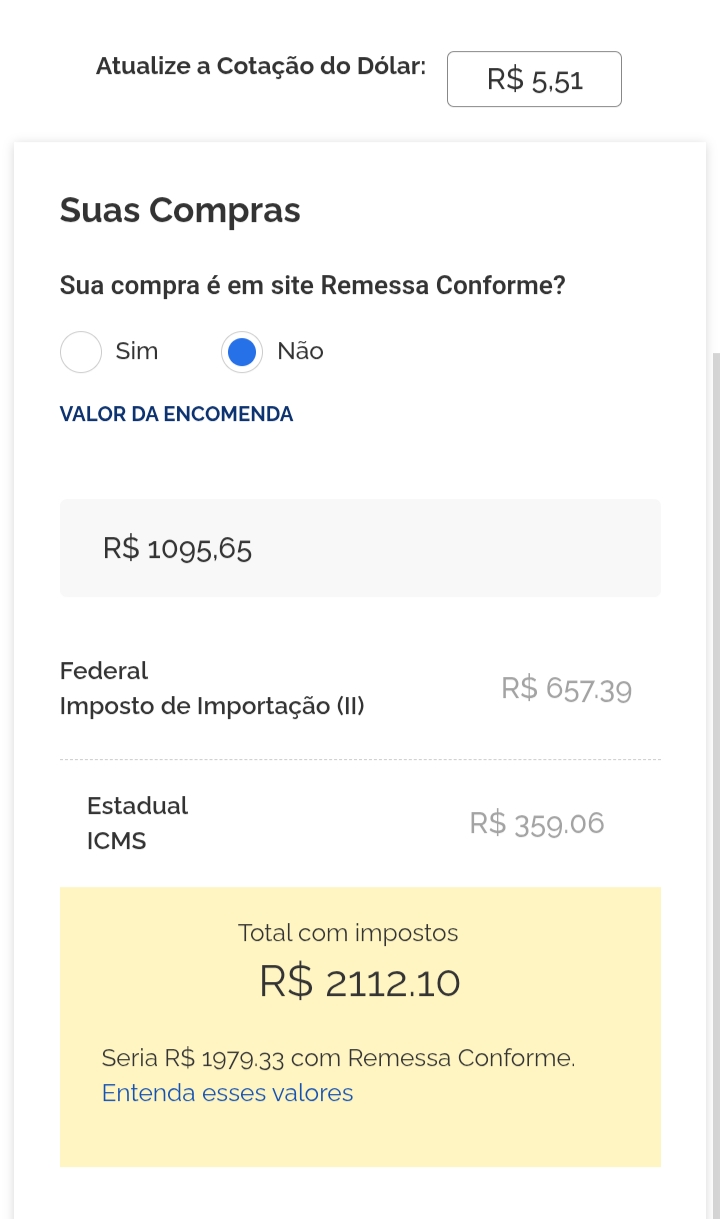Click the Federal tax label
The width and height of the screenshot is (720, 1219).
pyautogui.click(x=104, y=671)
